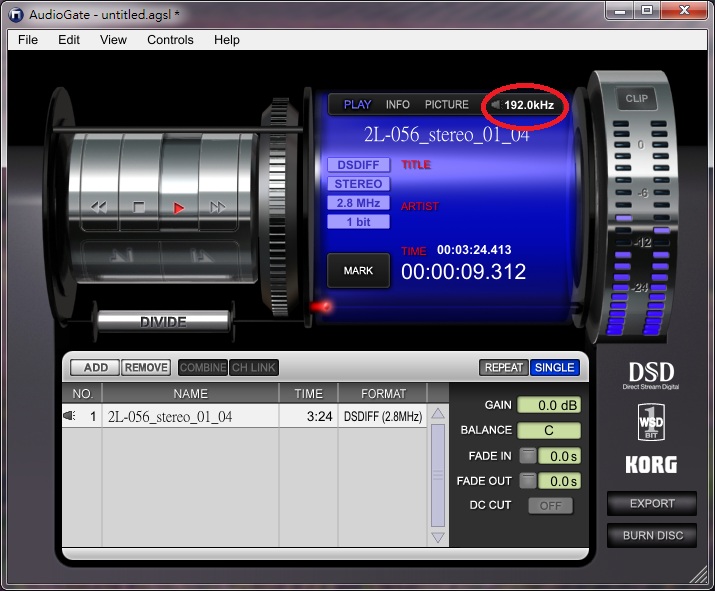Click the playlist vertical scrollbar track
The height and width of the screenshot is (594, 717).
[438, 476]
